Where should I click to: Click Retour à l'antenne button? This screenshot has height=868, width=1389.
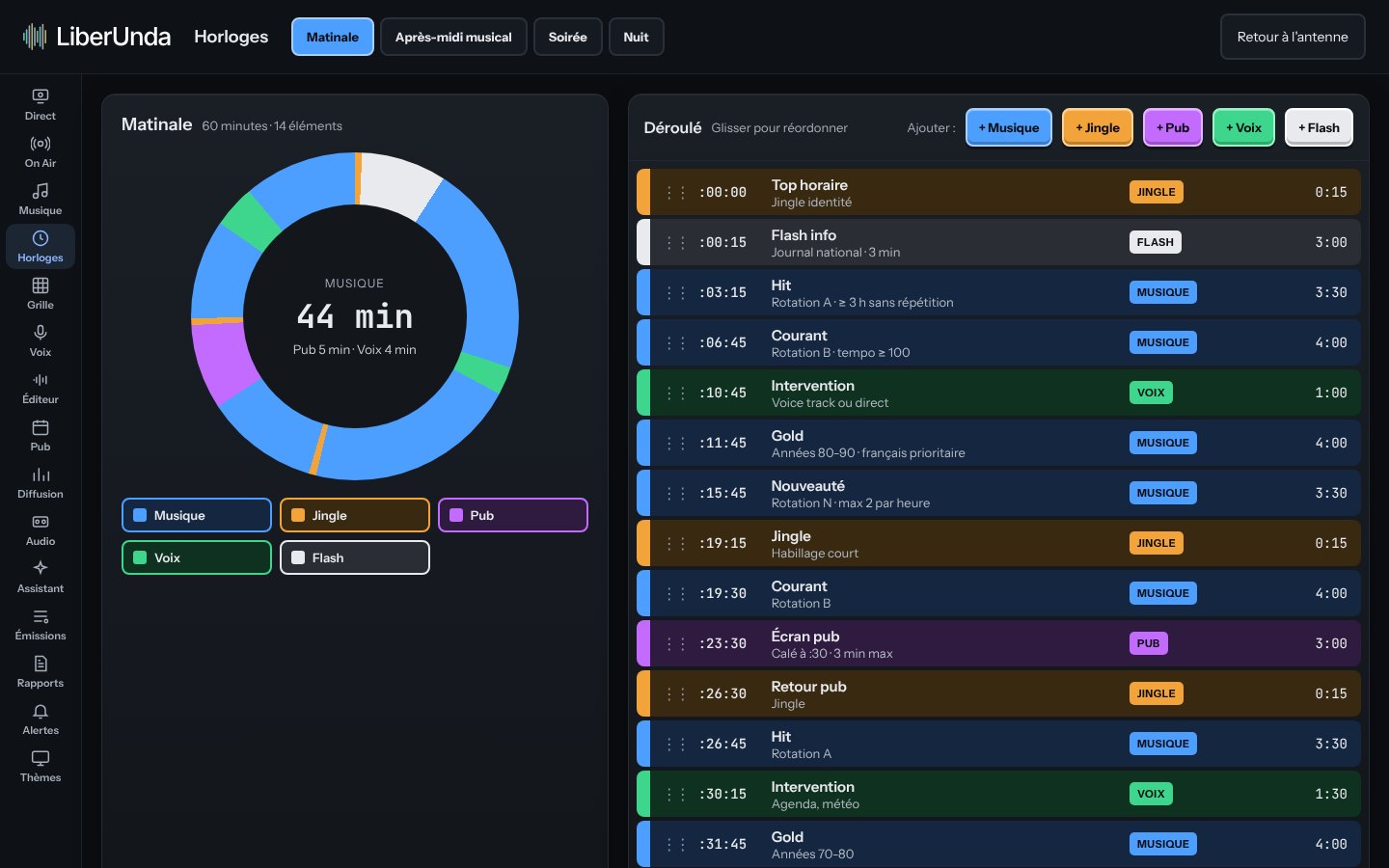point(1293,37)
